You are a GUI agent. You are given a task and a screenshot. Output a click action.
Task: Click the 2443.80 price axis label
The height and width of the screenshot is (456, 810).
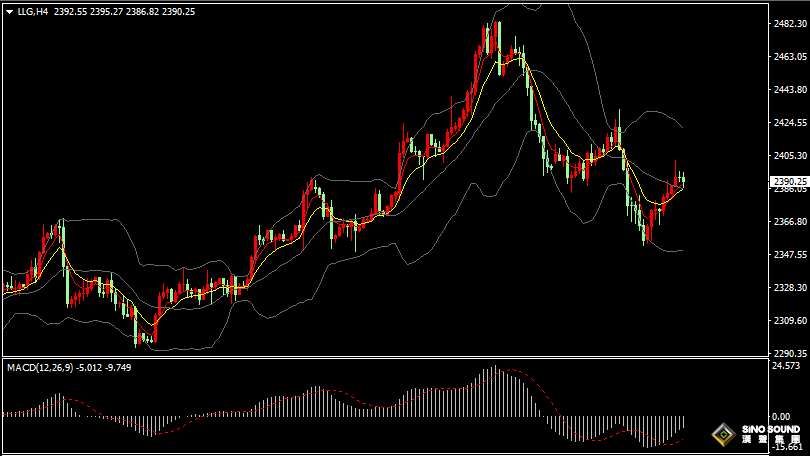[789, 90]
